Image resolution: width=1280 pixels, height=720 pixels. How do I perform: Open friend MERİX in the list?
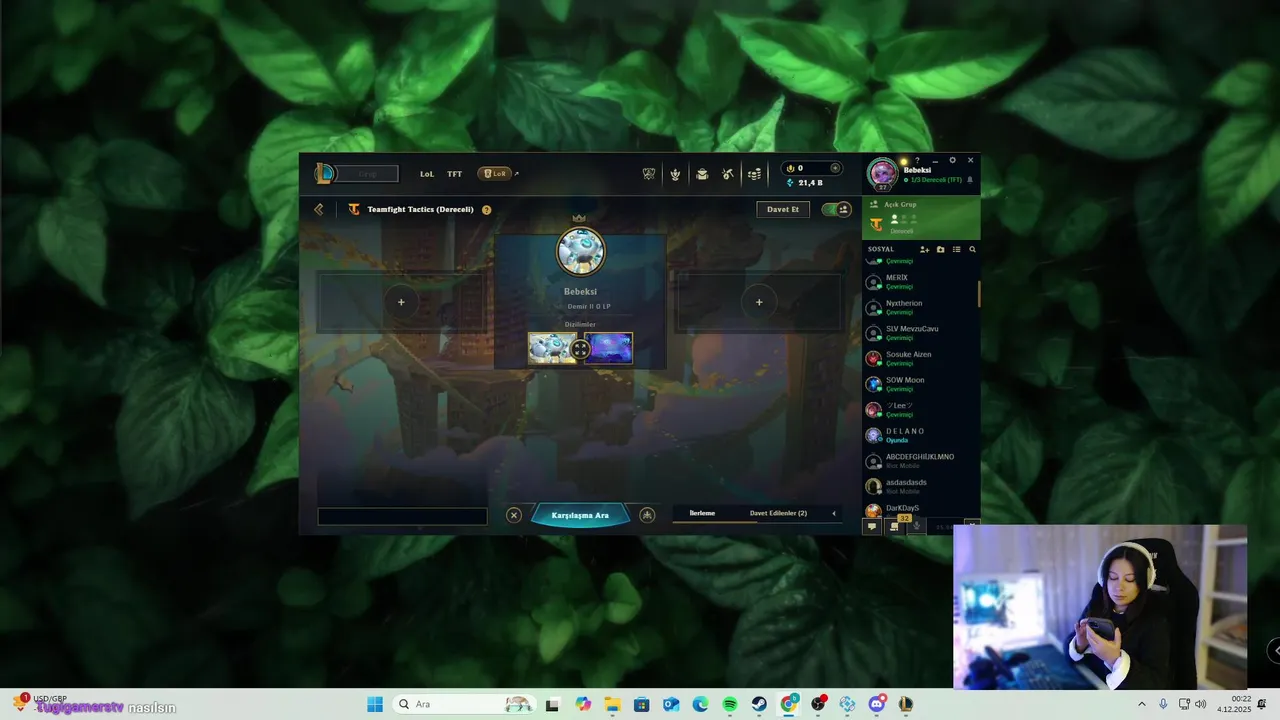pos(920,282)
